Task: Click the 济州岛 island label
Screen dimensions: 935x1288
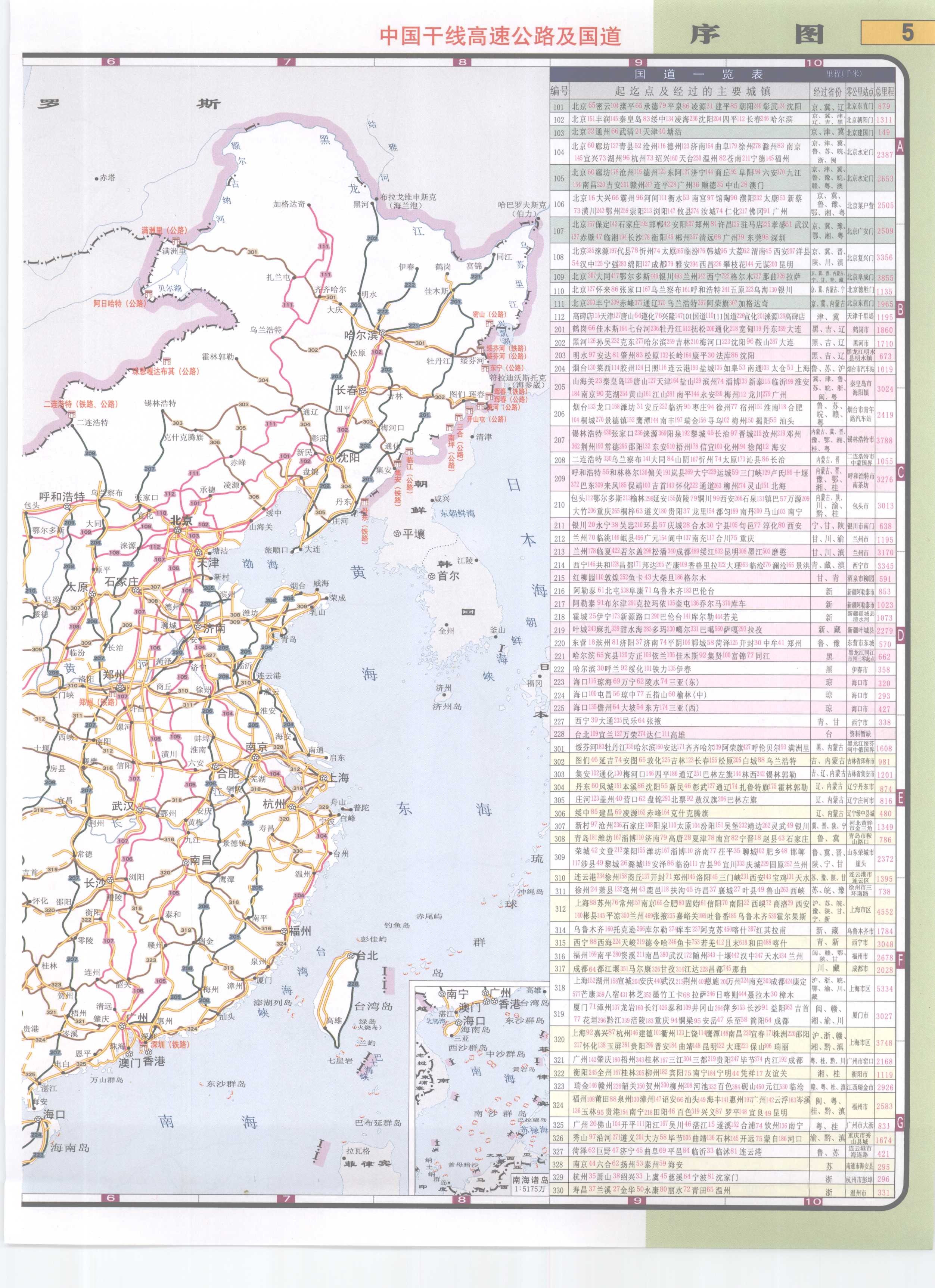Action: (447, 707)
